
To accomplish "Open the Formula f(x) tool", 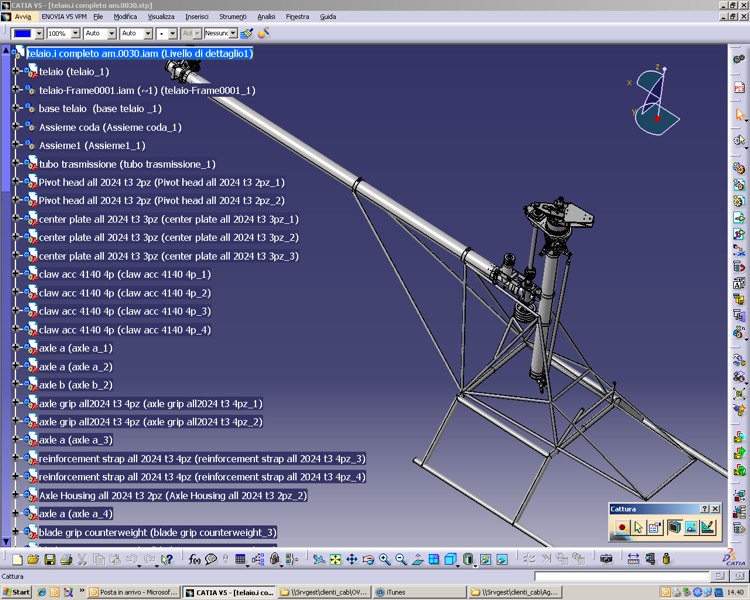I will [x=195, y=560].
